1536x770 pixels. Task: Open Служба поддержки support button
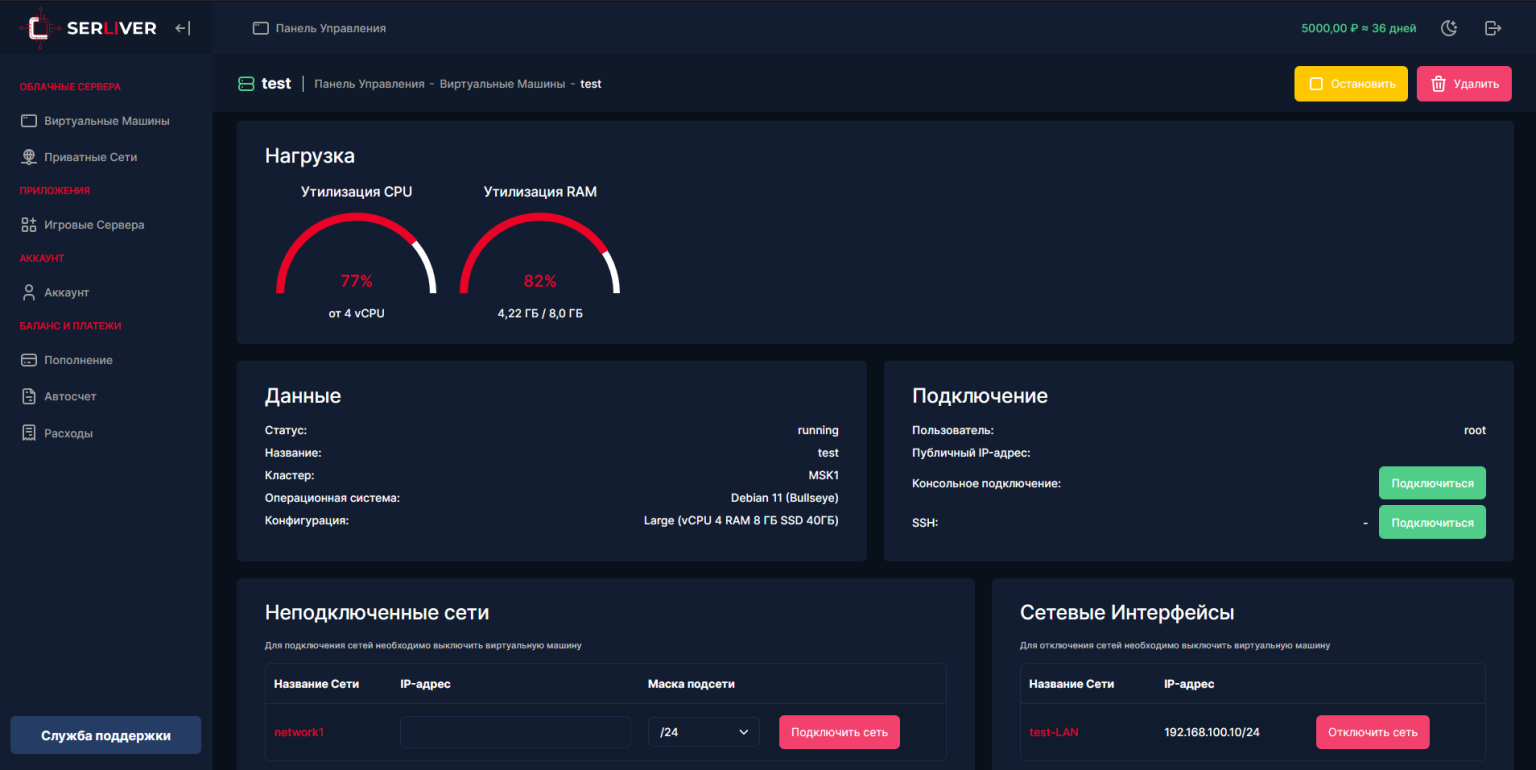point(106,735)
